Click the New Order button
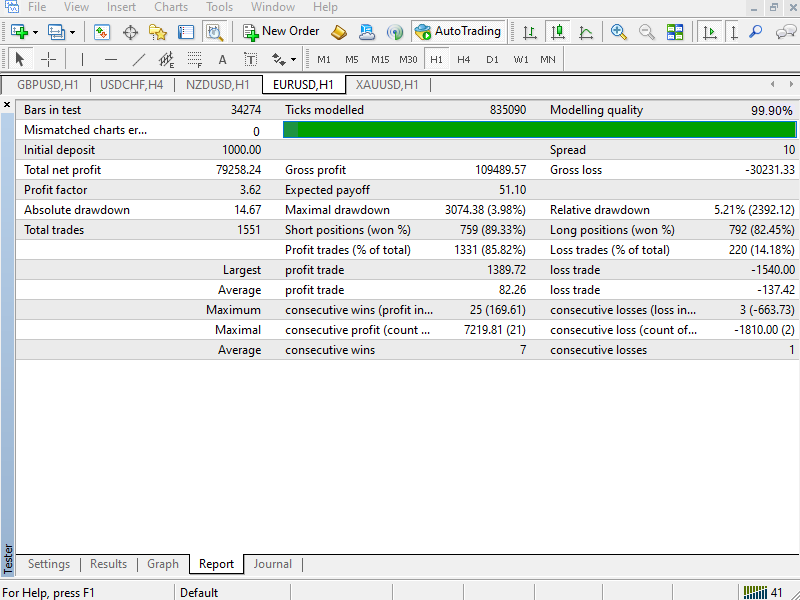800x600 pixels. tap(281, 32)
